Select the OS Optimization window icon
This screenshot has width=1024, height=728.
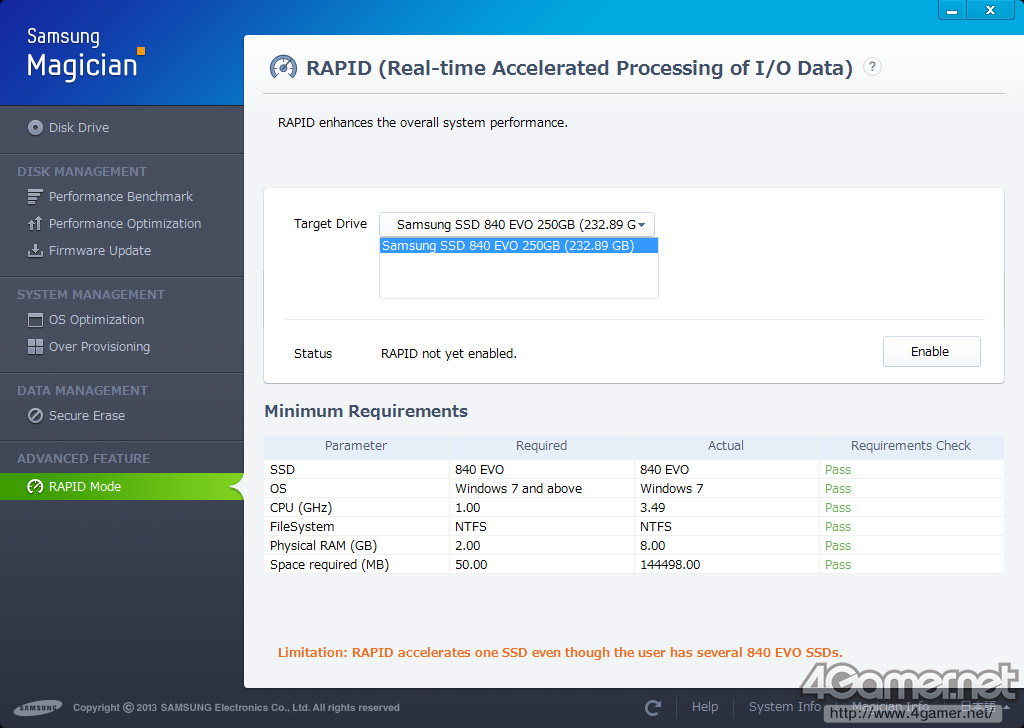[x=35, y=320]
